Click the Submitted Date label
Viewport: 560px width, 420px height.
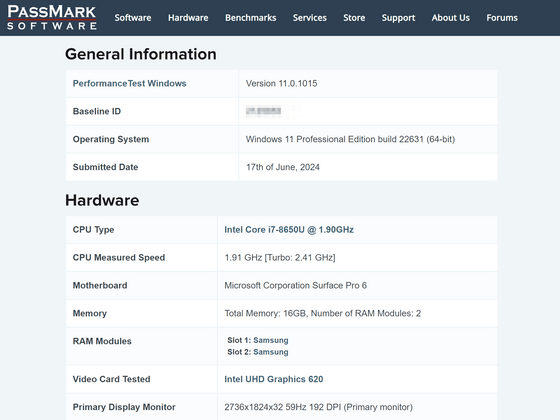tap(105, 167)
